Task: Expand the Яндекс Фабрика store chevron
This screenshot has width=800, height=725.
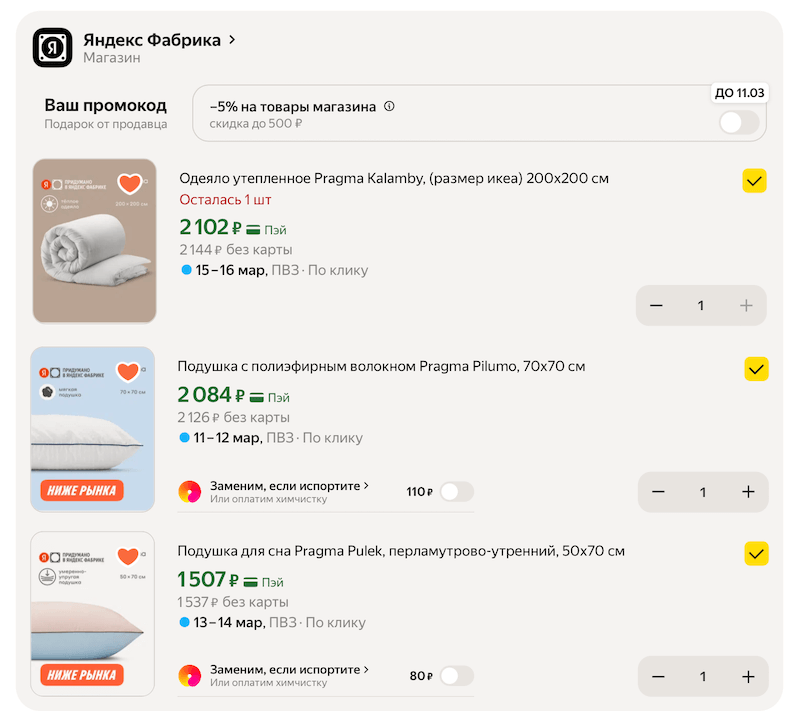Action: tap(232, 39)
